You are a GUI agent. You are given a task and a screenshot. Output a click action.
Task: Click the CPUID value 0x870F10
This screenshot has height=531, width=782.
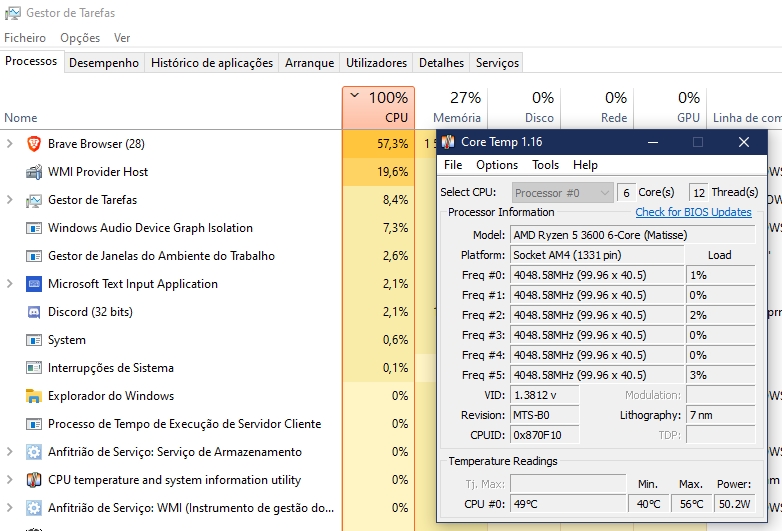pos(545,435)
